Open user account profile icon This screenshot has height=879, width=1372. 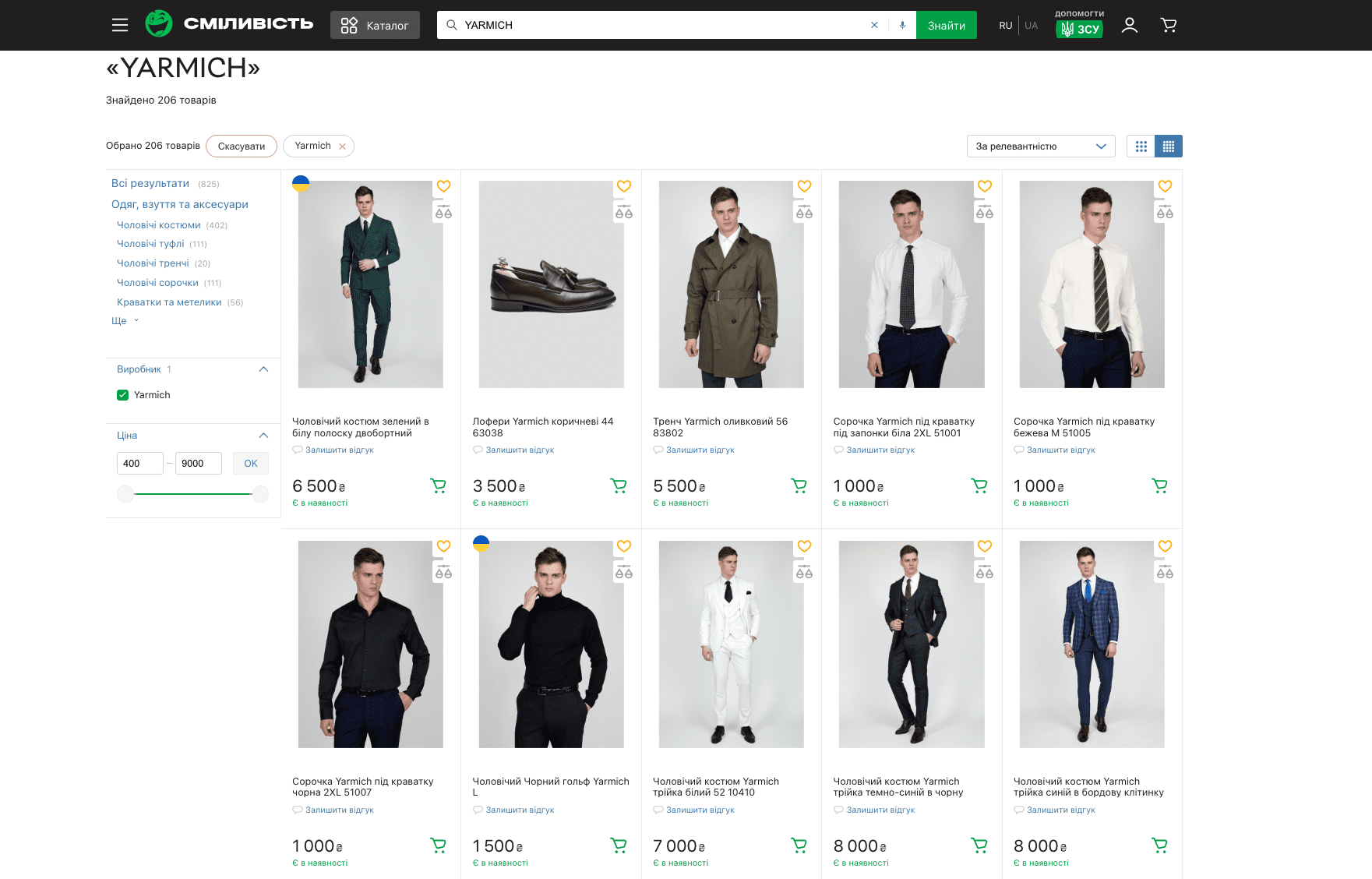pos(1129,25)
